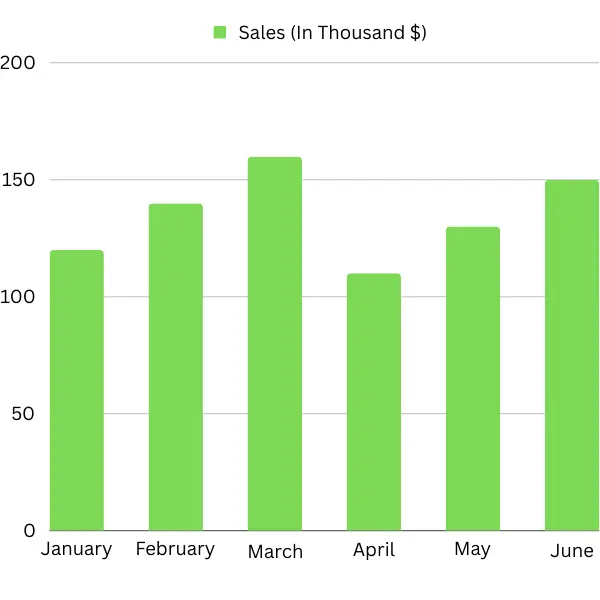The height and width of the screenshot is (600, 600).
Task: Select the 50 y-axis value label
Action: pos(23,414)
